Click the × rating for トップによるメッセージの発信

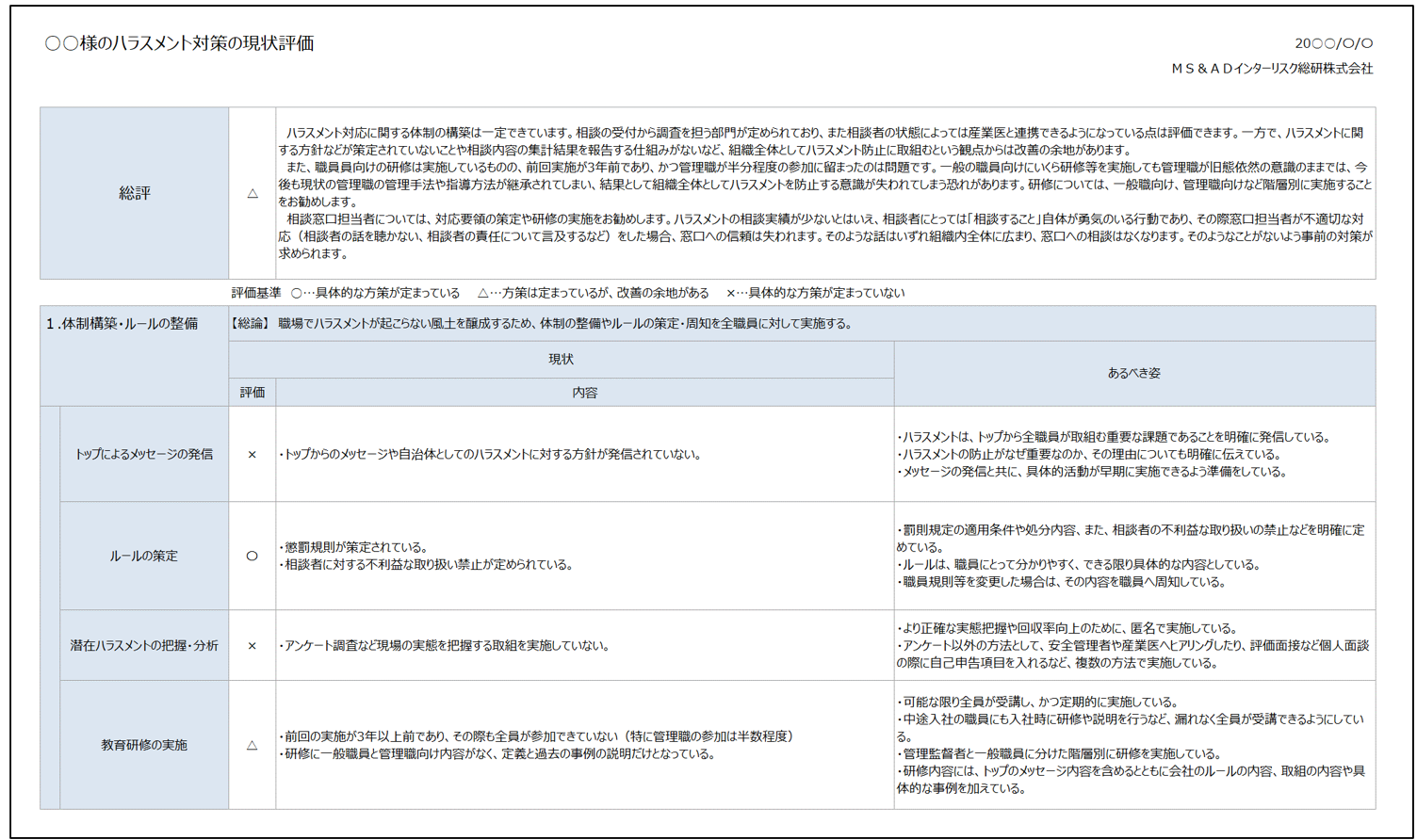[x=252, y=454]
